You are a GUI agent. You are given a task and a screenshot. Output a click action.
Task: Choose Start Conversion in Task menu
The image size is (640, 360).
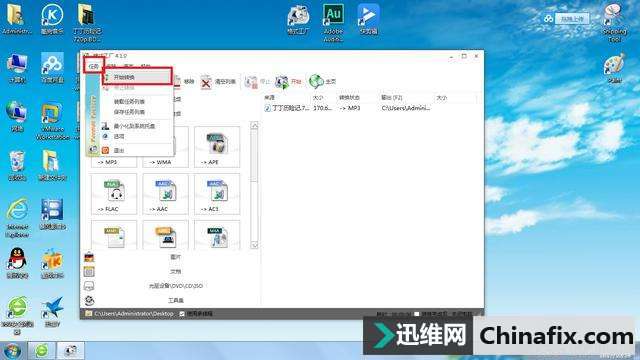138,77
